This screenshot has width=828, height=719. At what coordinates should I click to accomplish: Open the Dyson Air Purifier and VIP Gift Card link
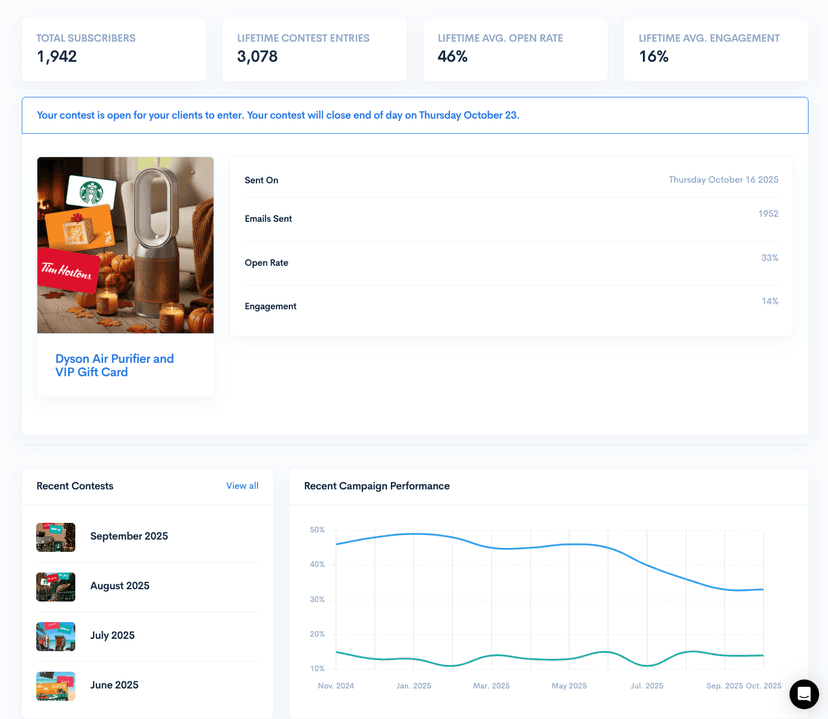point(114,365)
